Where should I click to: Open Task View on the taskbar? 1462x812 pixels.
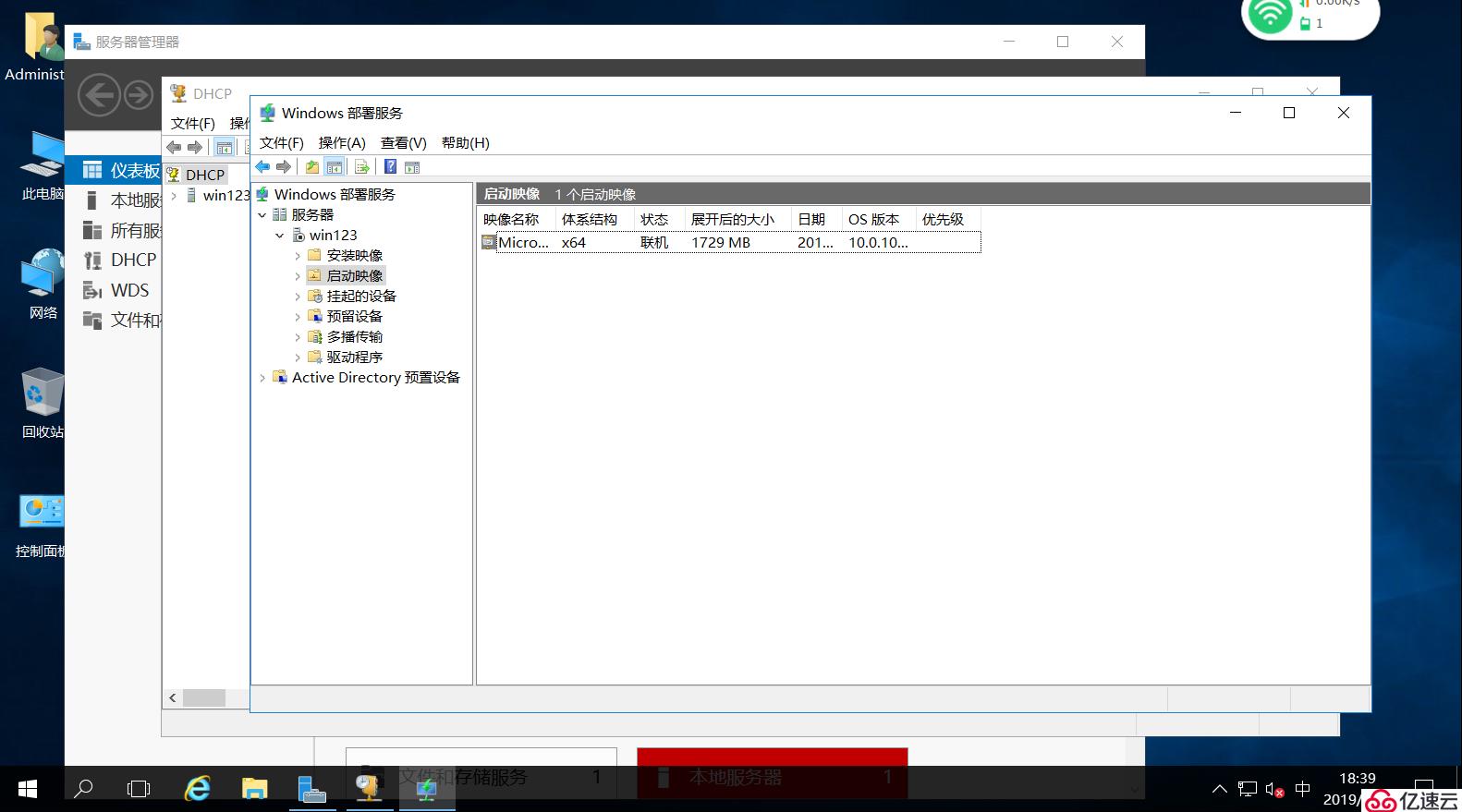click(x=139, y=789)
